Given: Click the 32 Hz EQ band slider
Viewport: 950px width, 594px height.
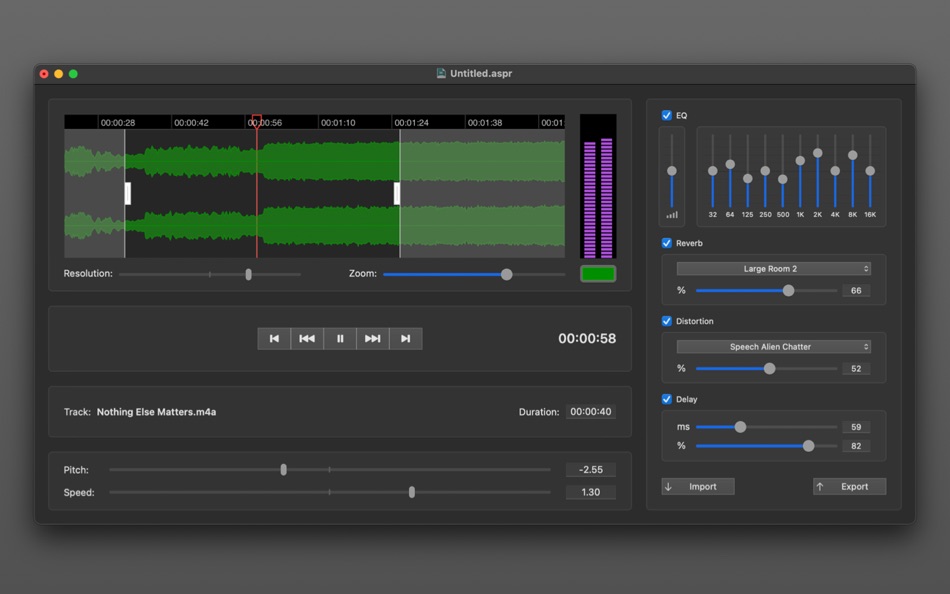Looking at the screenshot, I should 712,172.
